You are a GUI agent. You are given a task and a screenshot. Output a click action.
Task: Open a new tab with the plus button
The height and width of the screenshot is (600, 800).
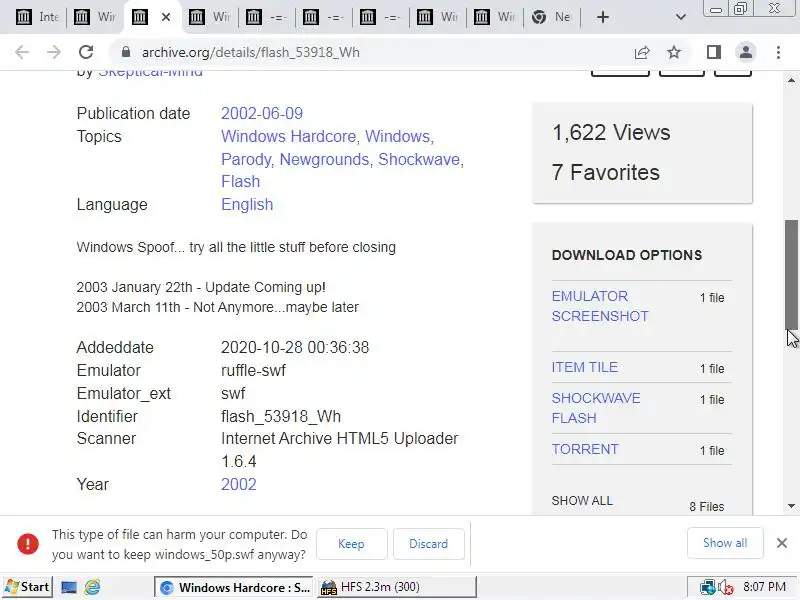[x=603, y=17]
